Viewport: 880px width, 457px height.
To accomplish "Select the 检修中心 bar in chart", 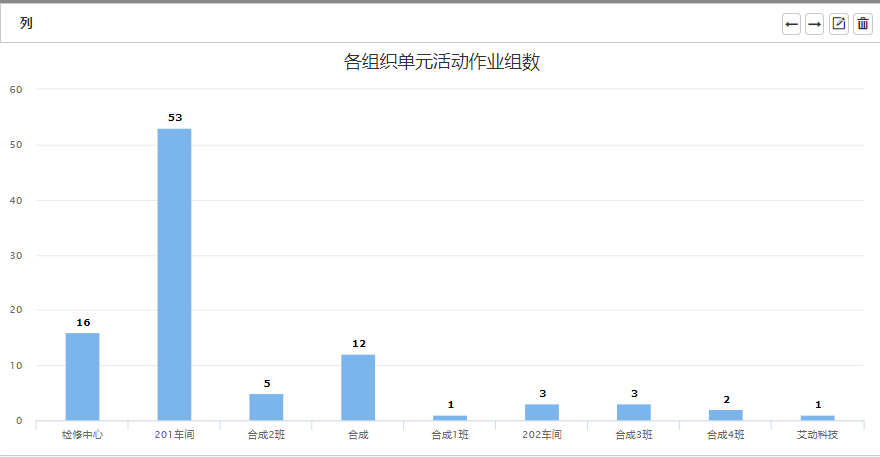I will pyautogui.click(x=82, y=376).
